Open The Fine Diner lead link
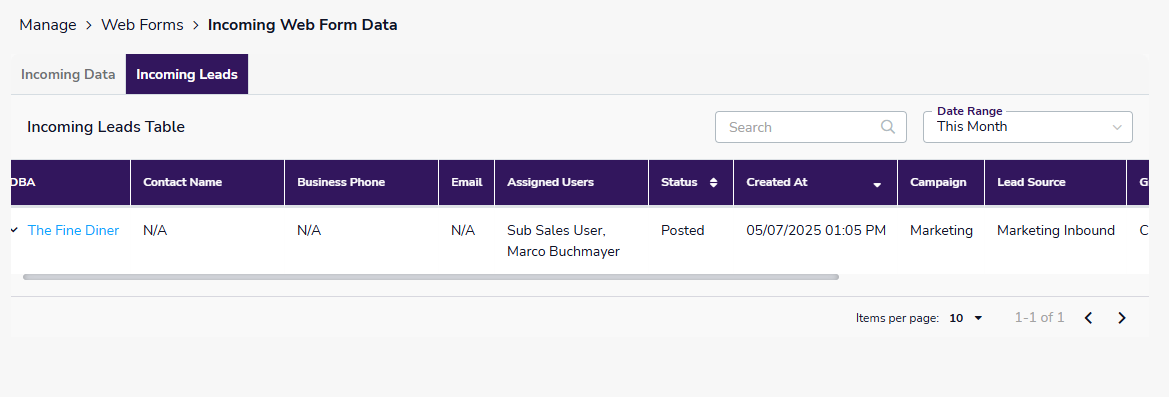1169x397 pixels. 73,231
